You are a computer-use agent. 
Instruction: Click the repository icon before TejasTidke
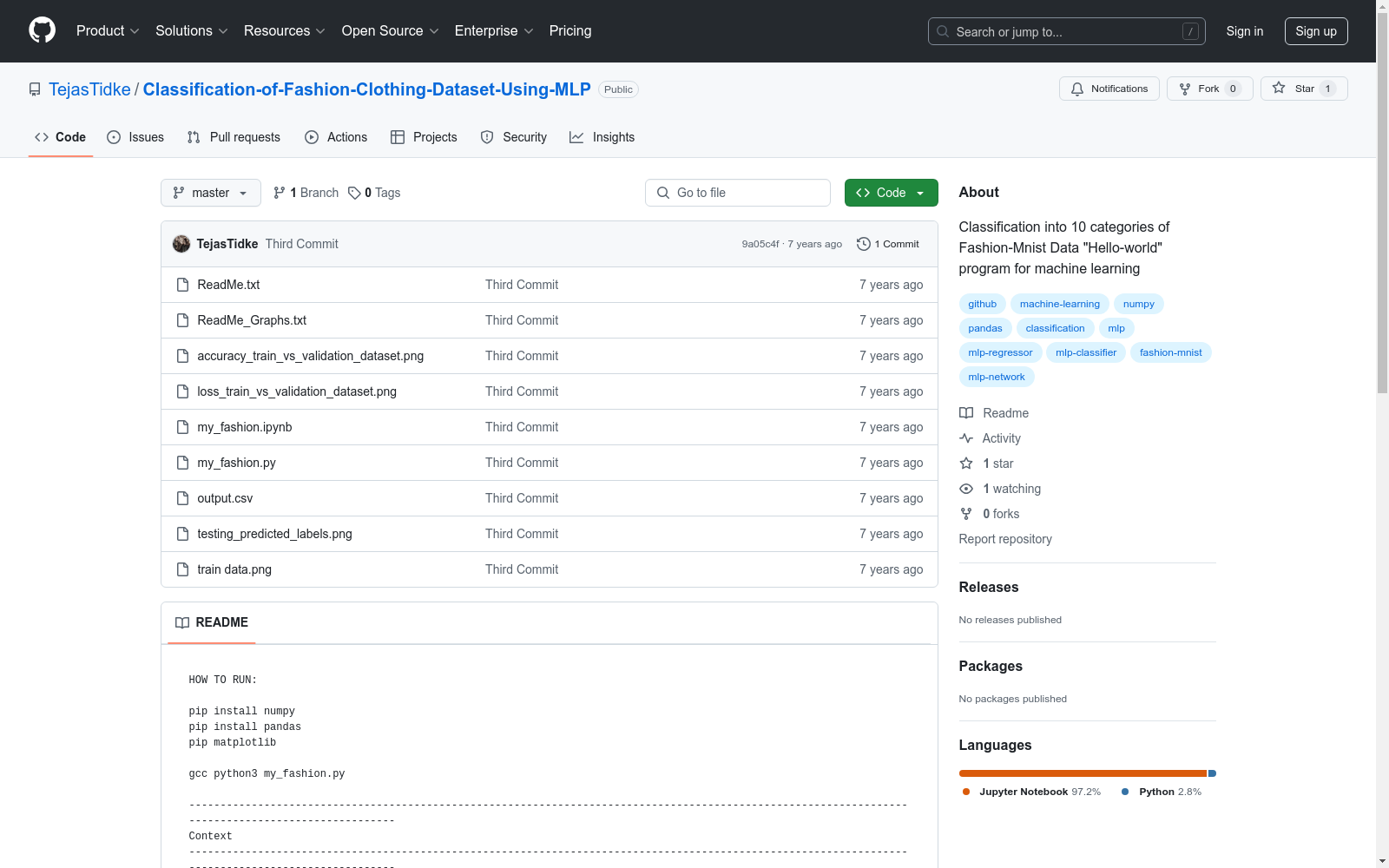pyautogui.click(x=35, y=89)
